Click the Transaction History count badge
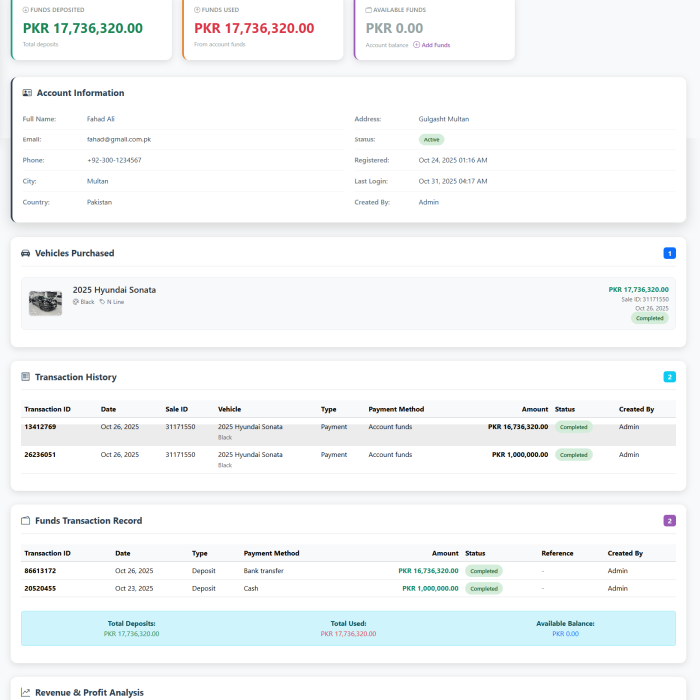This screenshot has height=700, width=700. point(669,377)
